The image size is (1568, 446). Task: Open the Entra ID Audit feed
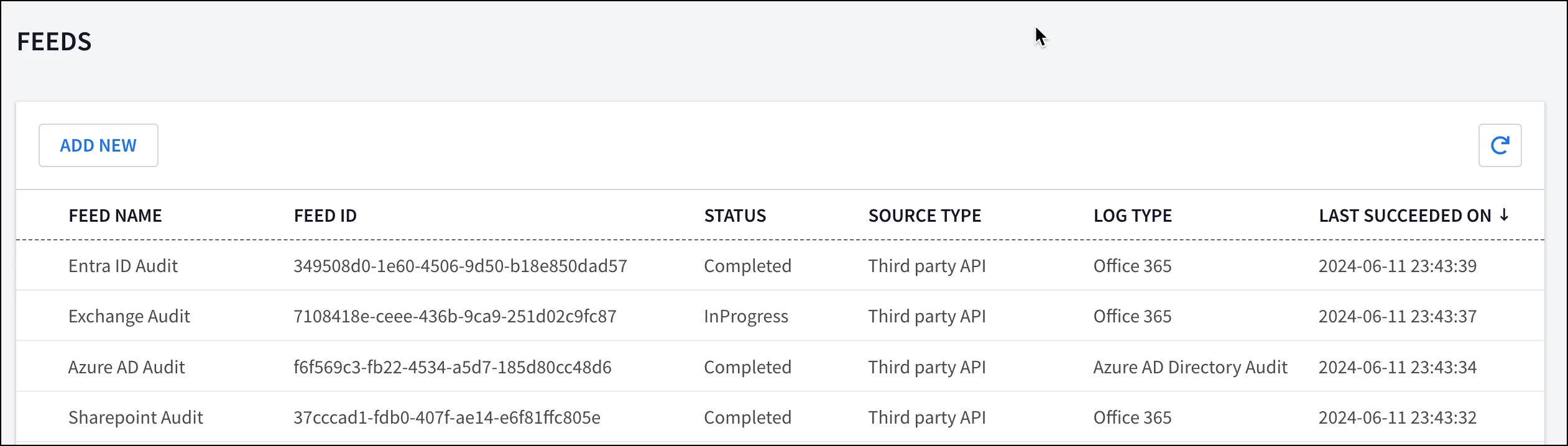(x=123, y=266)
